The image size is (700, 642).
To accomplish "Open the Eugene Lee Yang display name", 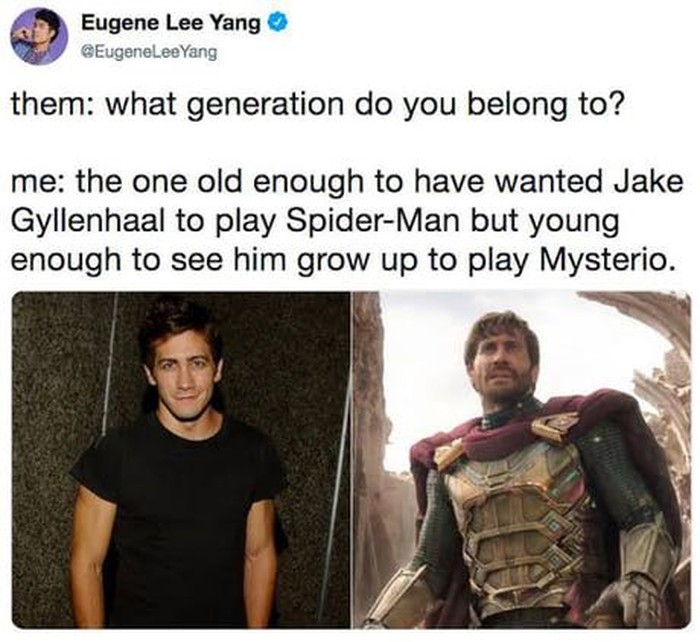I will pos(171,23).
